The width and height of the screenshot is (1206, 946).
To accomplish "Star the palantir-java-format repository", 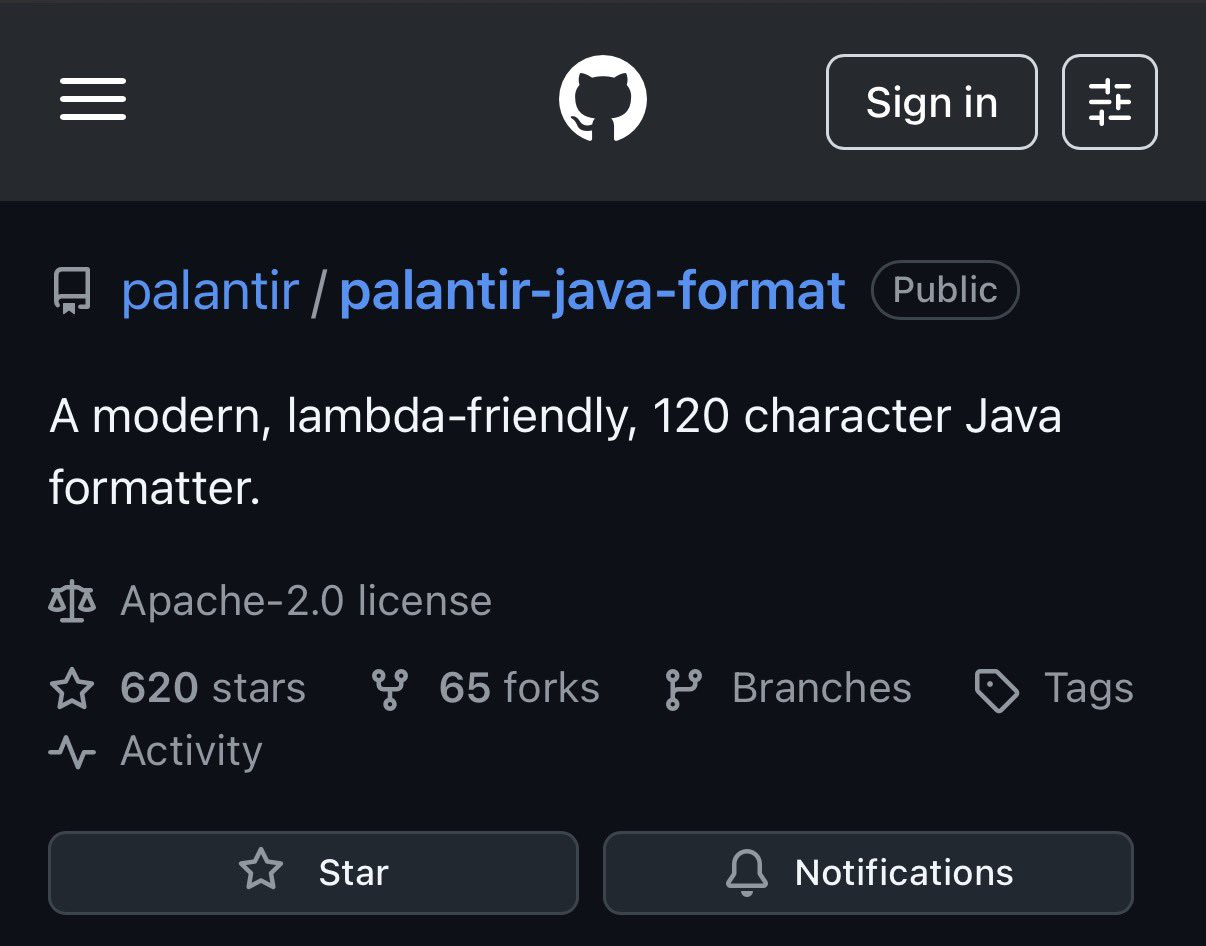I will coord(313,873).
